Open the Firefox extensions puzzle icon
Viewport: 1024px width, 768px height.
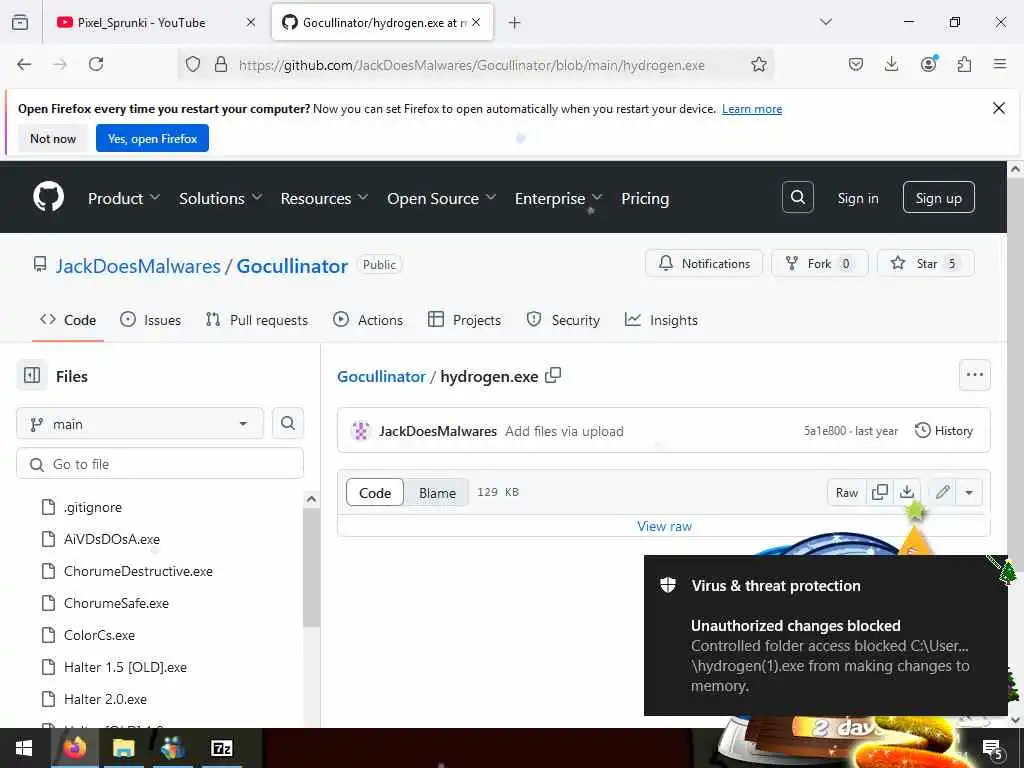tap(964, 64)
